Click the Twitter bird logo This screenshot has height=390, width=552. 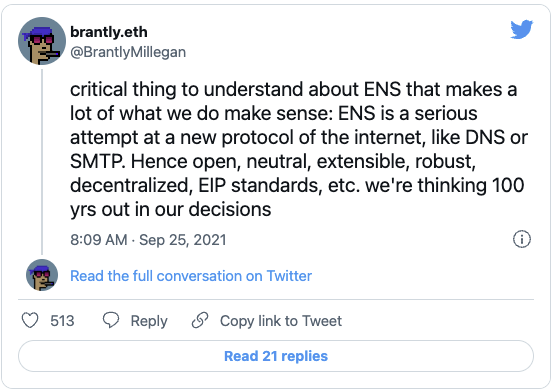tap(522, 29)
